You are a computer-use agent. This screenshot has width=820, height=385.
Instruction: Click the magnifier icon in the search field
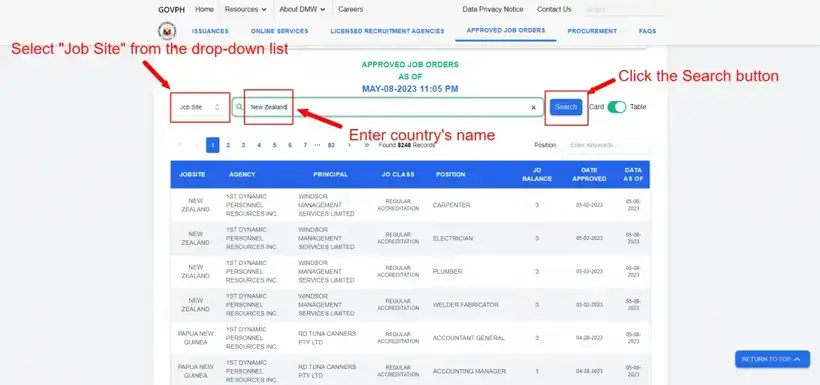tap(240, 107)
